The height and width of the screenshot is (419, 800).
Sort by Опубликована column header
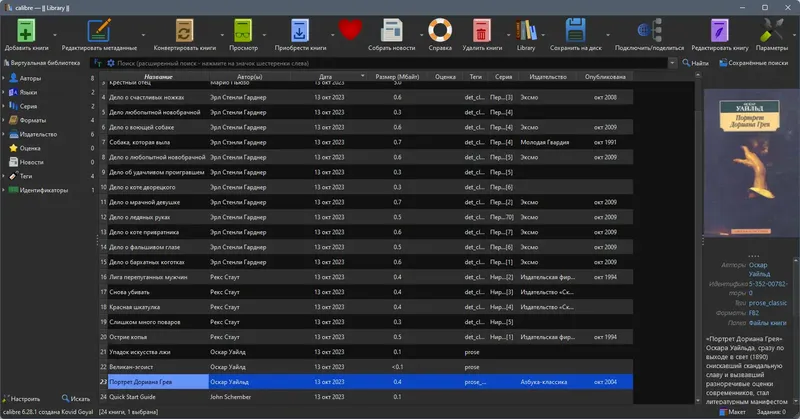click(x=605, y=77)
